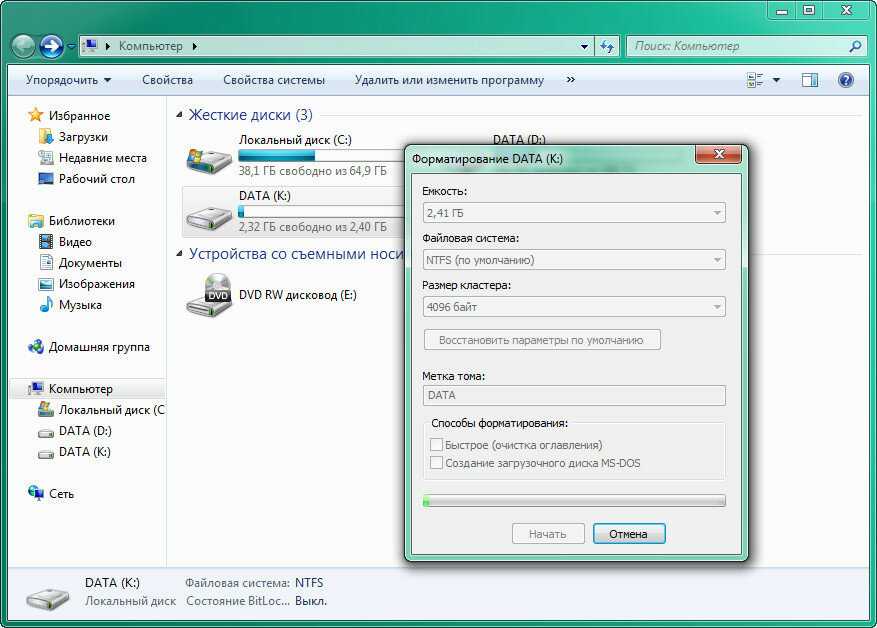The image size is (877, 628).
Task: Select DATA (D:) in sidebar tree
Action: [x=85, y=431]
